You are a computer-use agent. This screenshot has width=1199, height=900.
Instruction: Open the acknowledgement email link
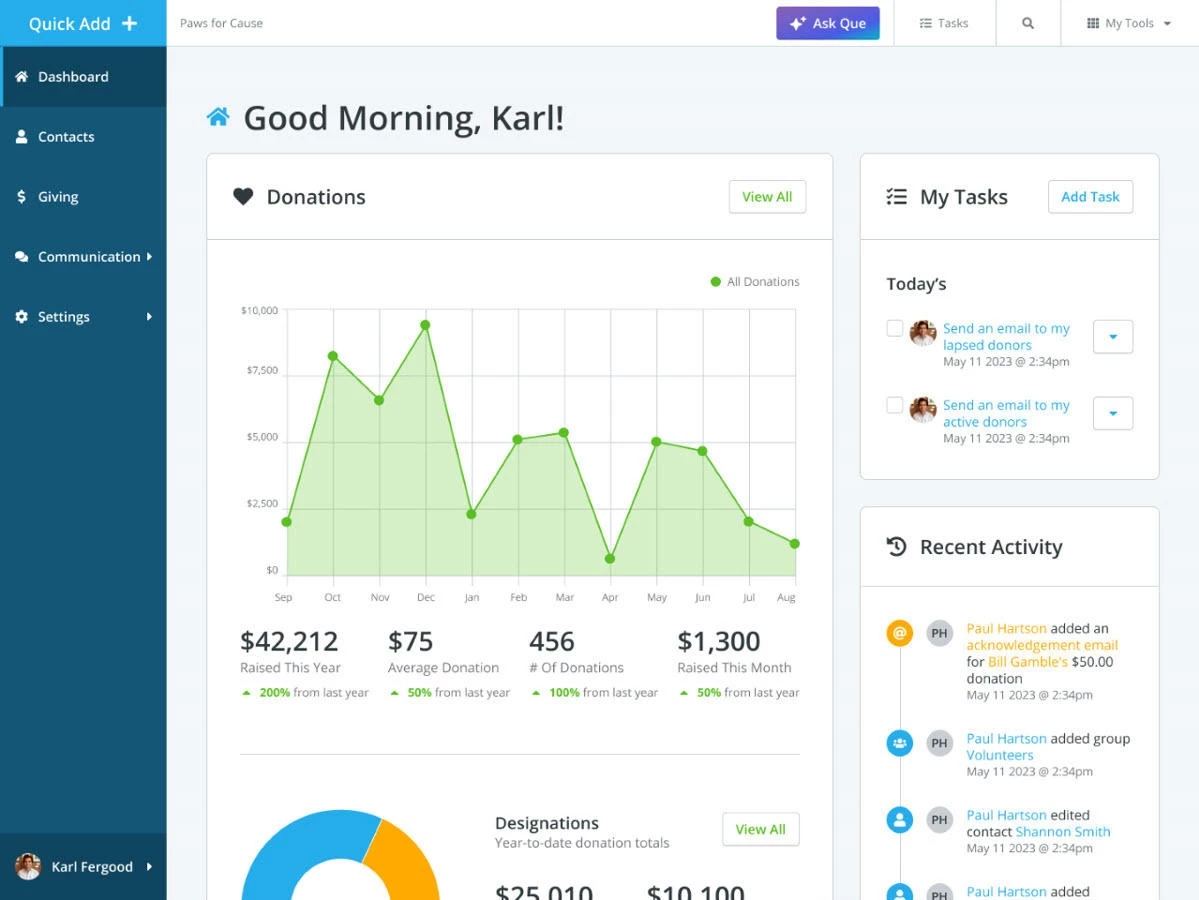click(x=1041, y=645)
